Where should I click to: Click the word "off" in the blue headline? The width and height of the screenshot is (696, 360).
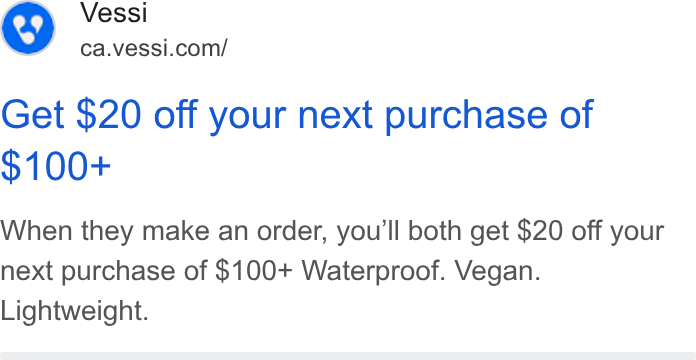point(175,114)
